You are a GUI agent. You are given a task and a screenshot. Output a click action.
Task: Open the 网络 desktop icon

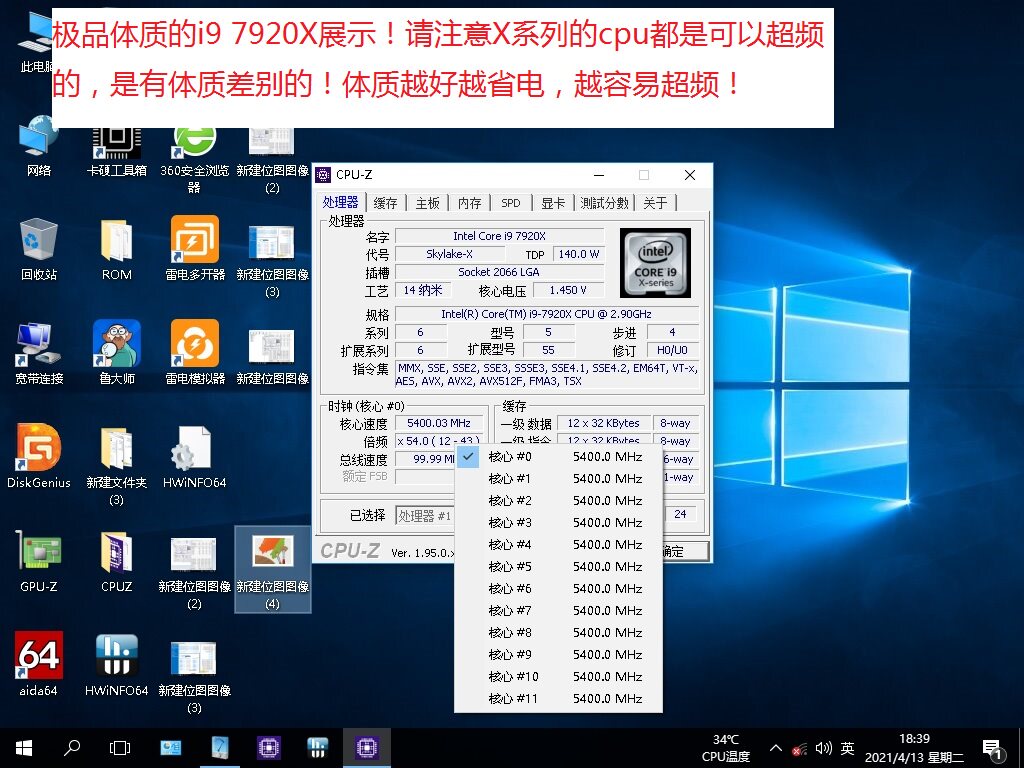point(39,147)
